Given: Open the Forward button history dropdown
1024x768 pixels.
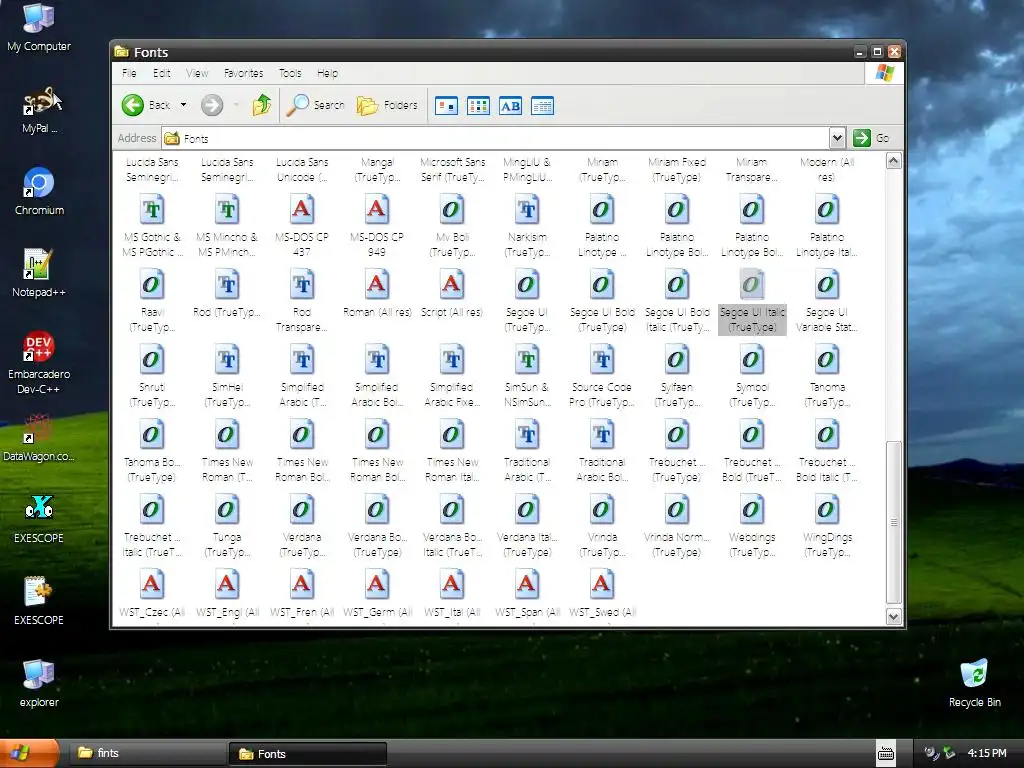Looking at the screenshot, I should click(236, 105).
